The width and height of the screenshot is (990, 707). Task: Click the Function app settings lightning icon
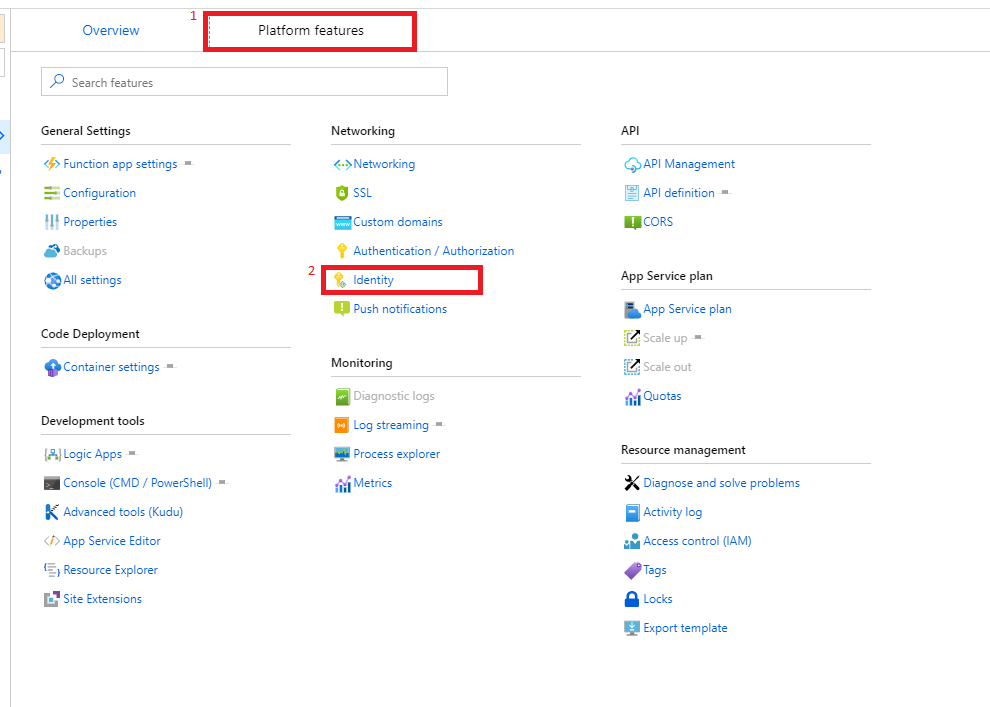click(x=52, y=164)
